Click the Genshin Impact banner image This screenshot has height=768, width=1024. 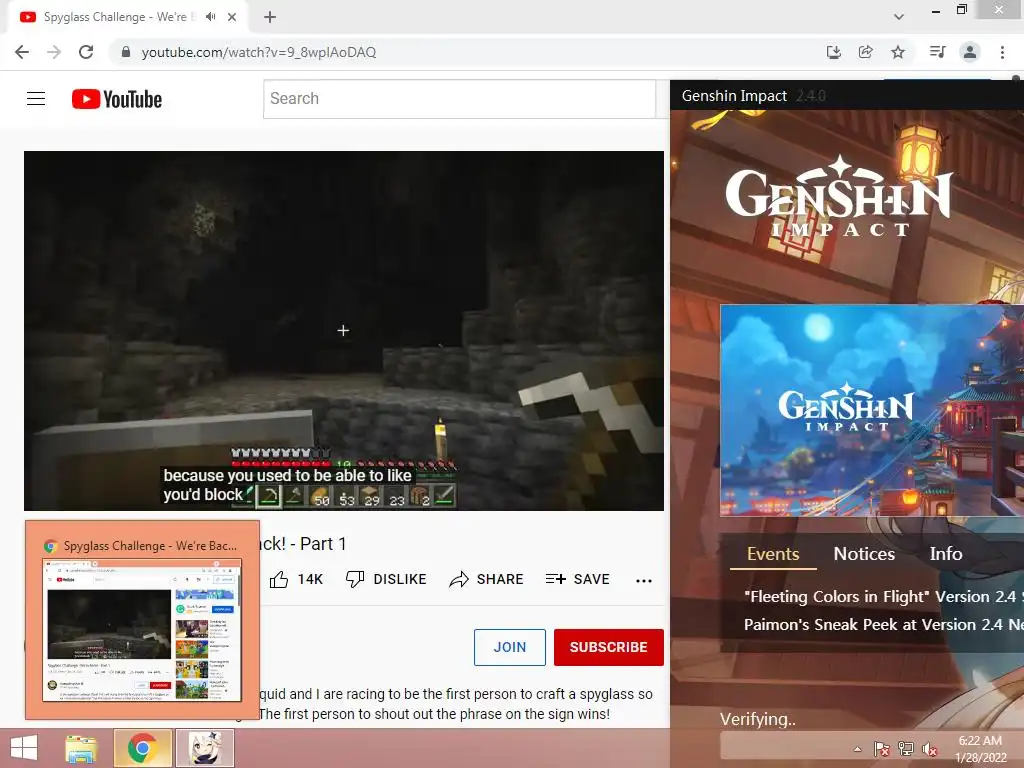[872, 411]
